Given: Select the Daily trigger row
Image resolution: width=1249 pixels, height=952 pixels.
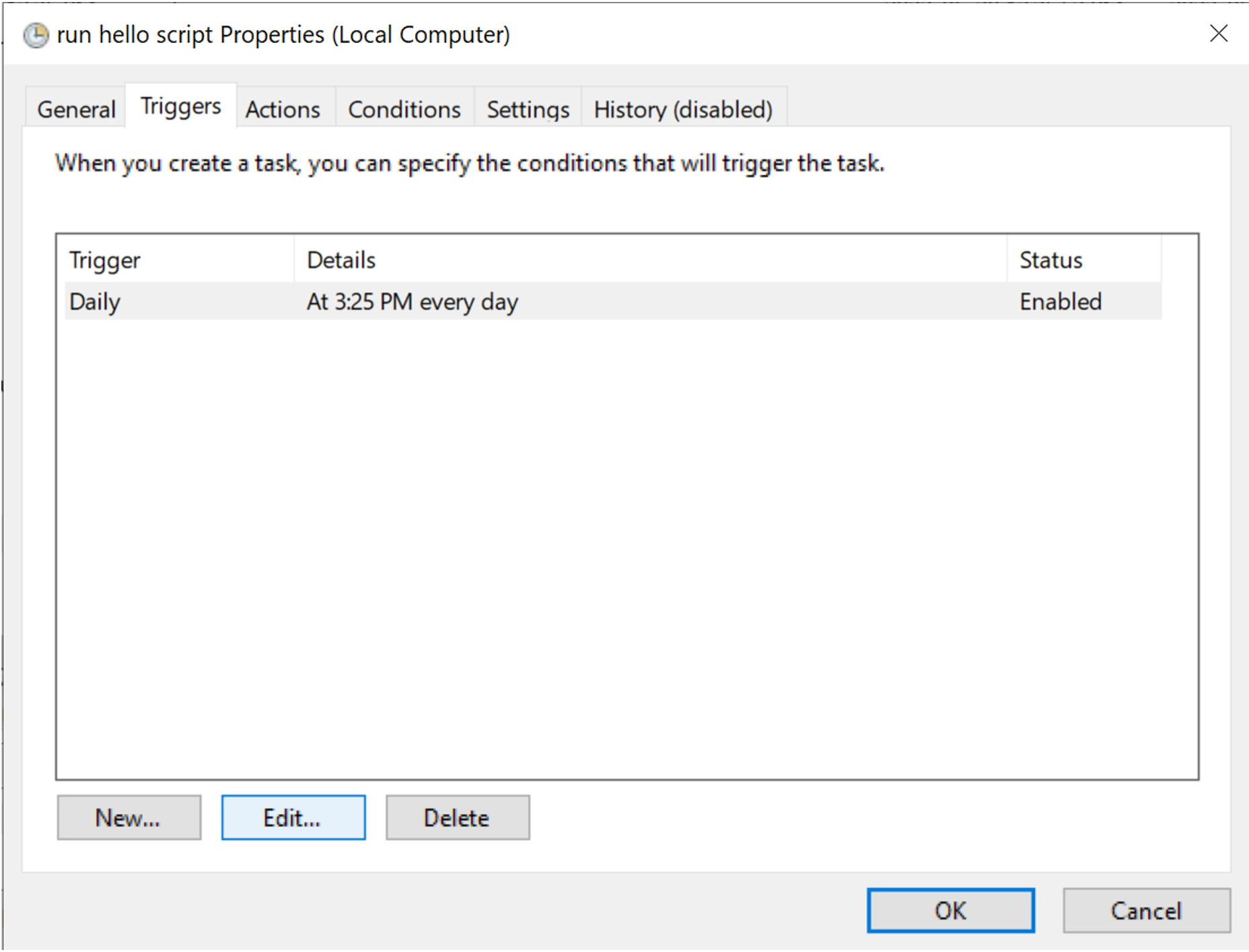Looking at the screenshot, I should tap(95, 301).
